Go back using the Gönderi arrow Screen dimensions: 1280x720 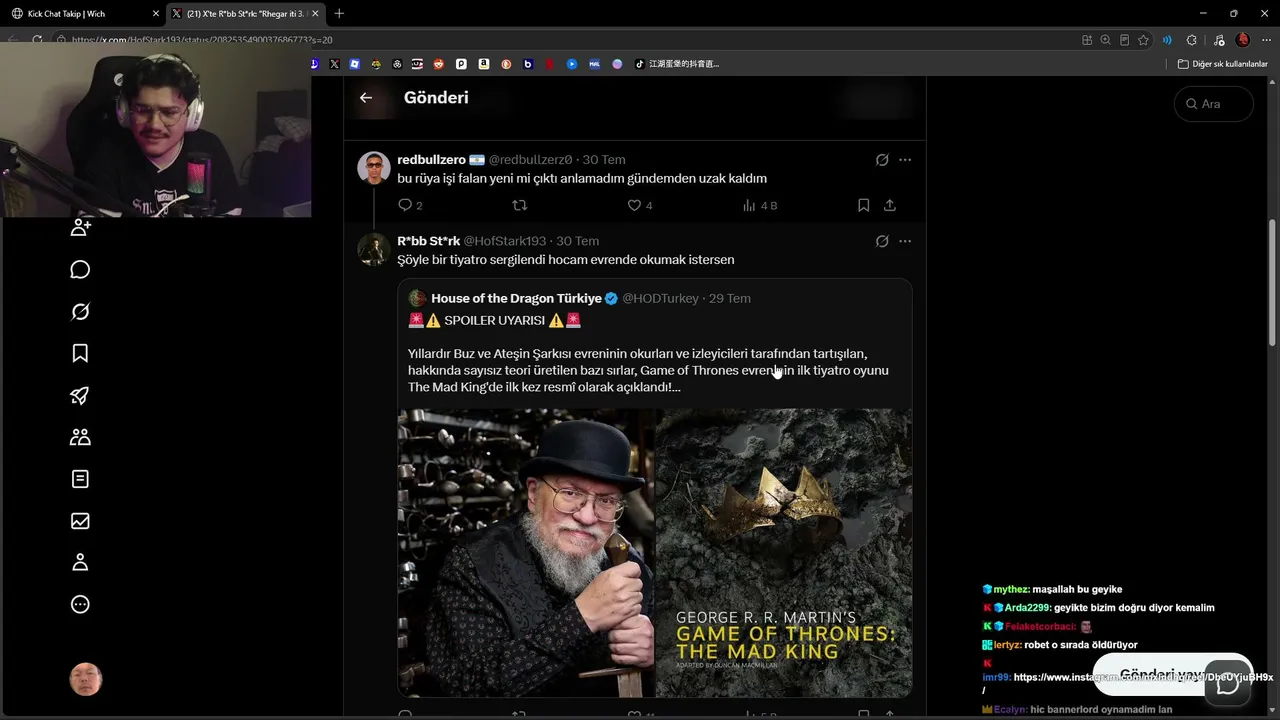coord(366,98)
